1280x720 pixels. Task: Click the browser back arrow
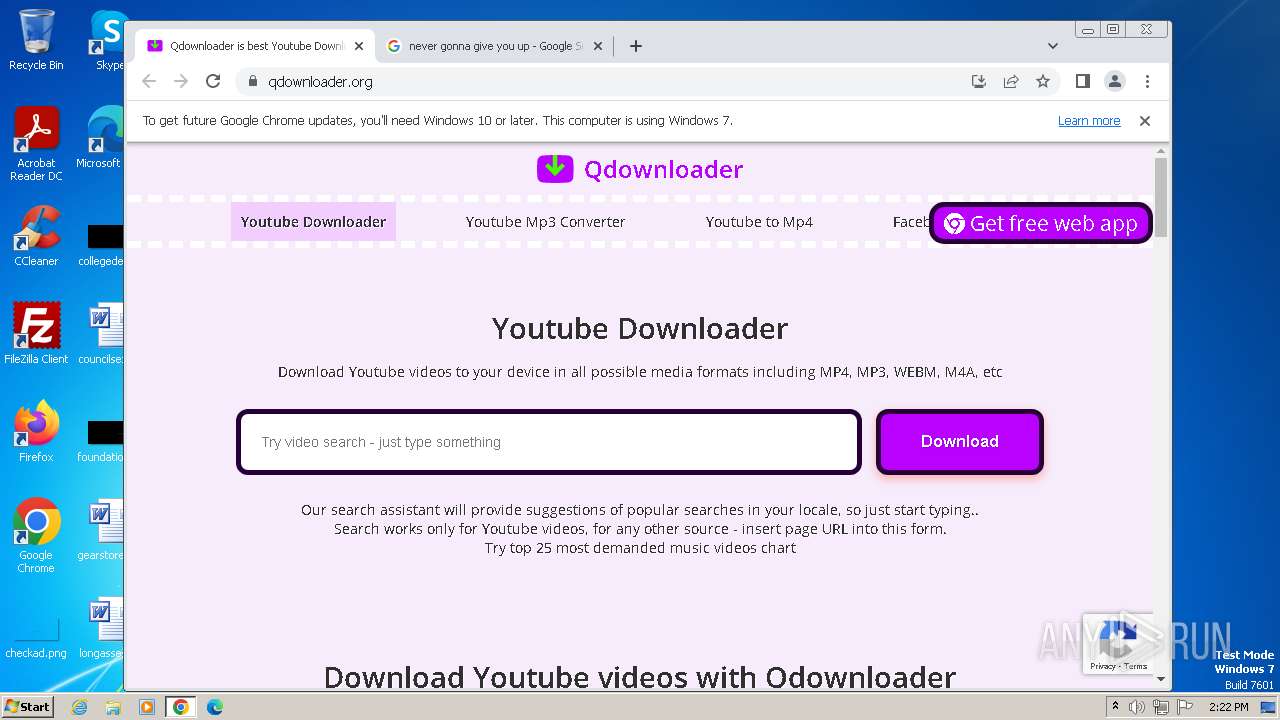(x=149, y=81)
